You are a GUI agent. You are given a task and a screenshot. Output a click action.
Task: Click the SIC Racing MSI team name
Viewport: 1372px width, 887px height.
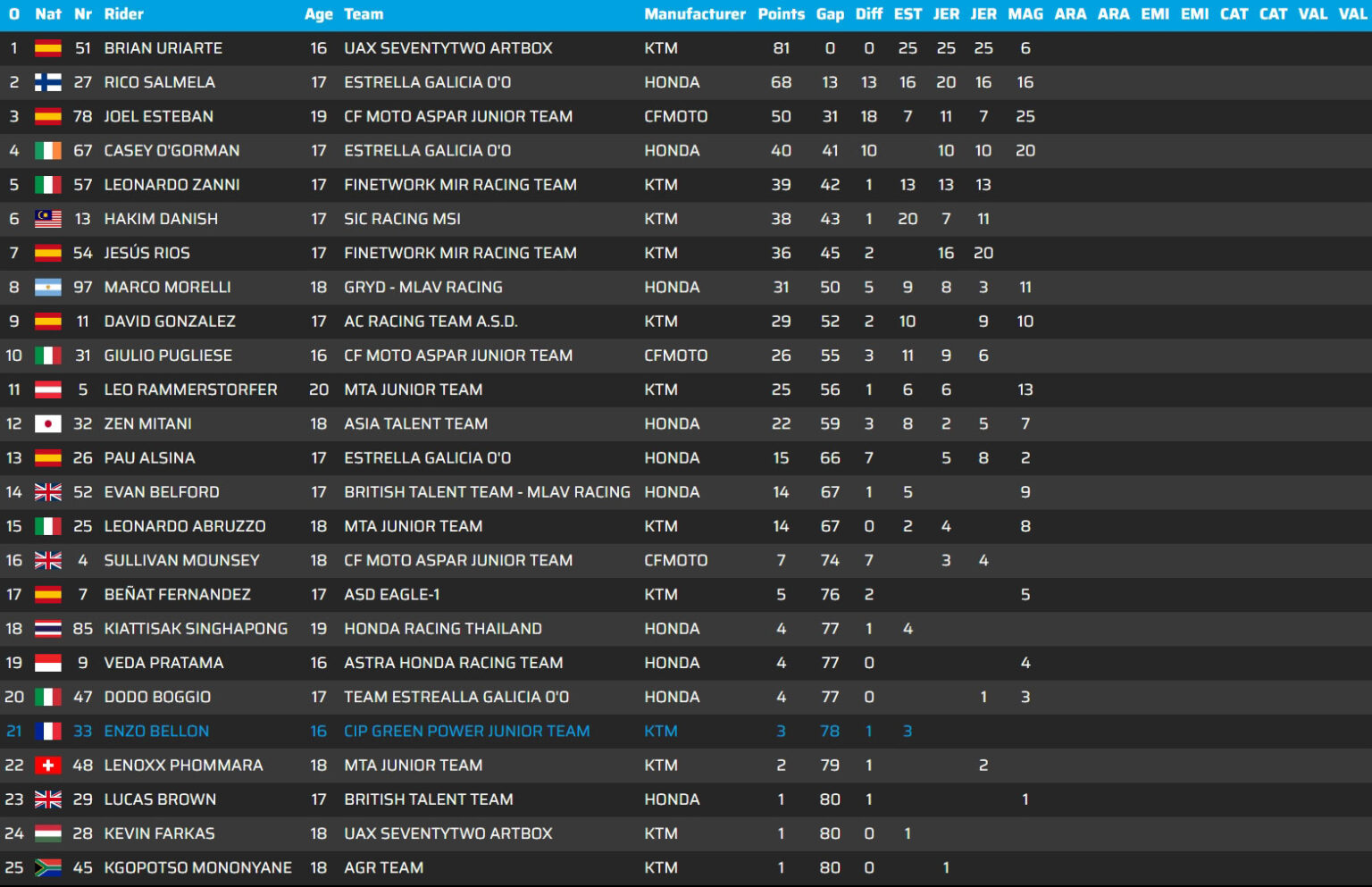point(402,219)
